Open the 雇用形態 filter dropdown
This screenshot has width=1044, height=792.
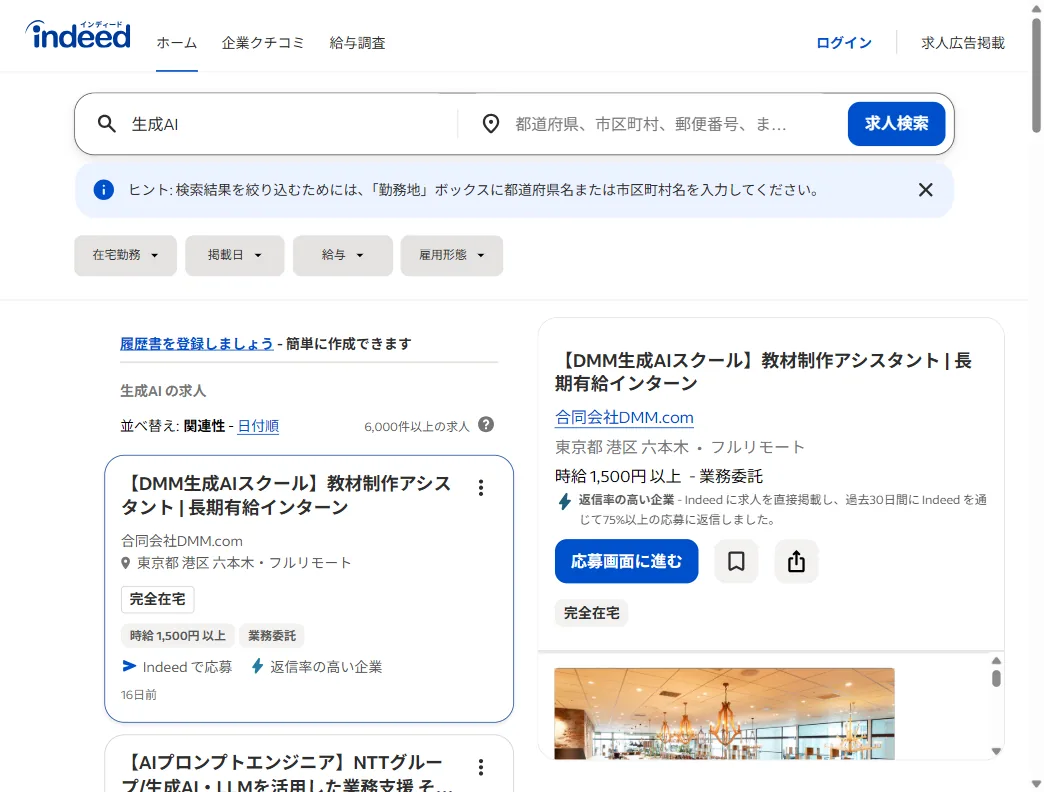451,255
